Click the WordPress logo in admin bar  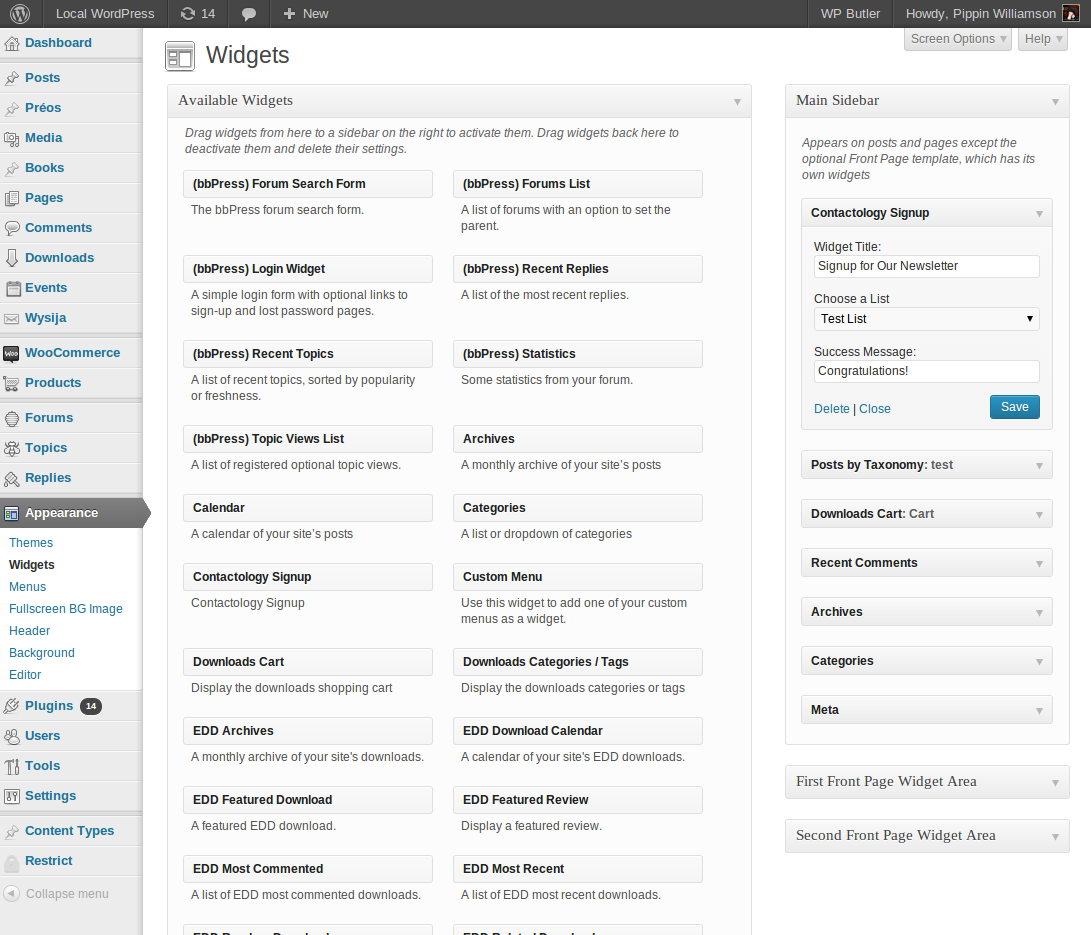pyautogui.click(x=20, y=13)
